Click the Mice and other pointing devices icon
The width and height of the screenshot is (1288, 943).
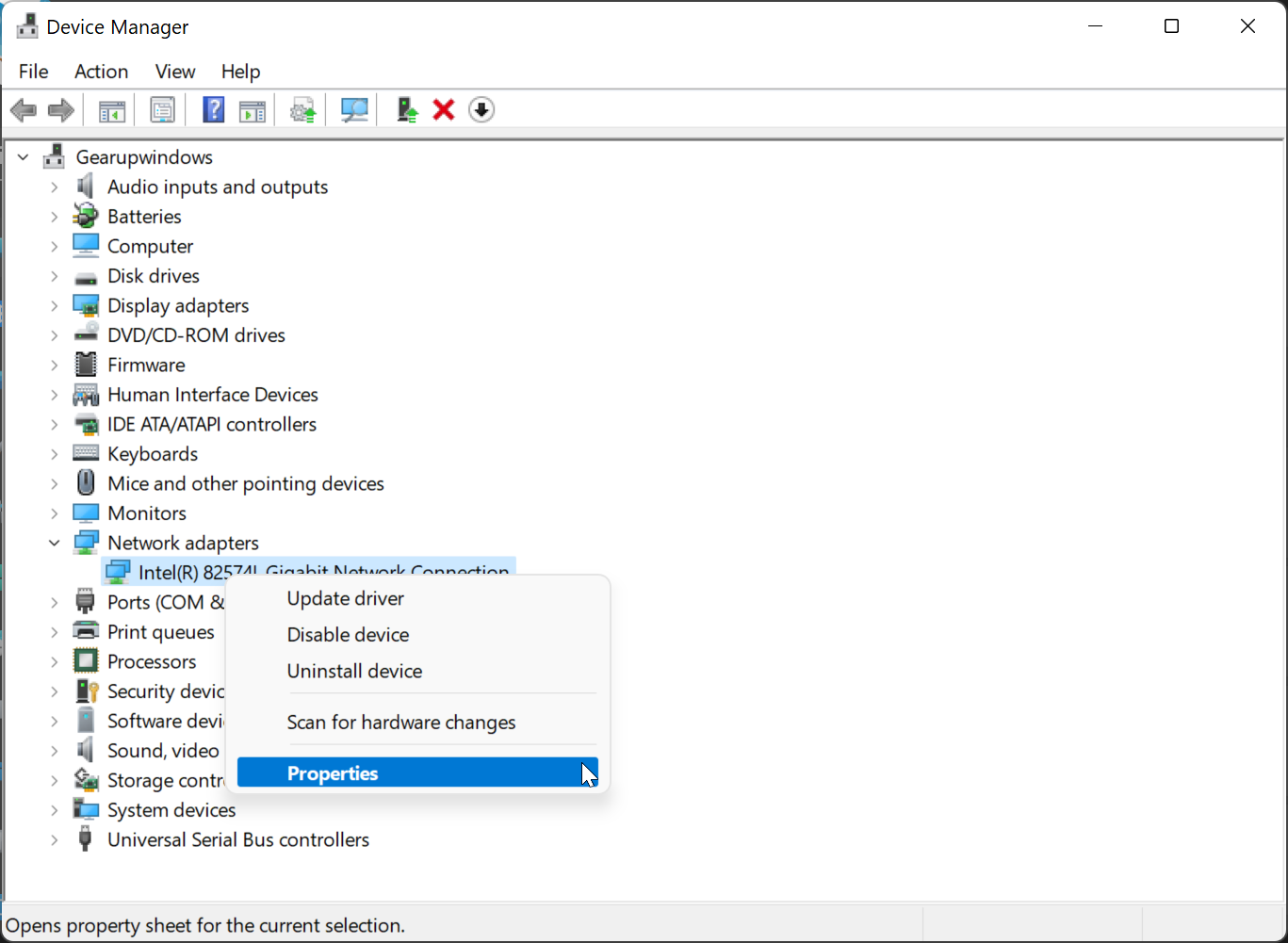click(86, 483)
